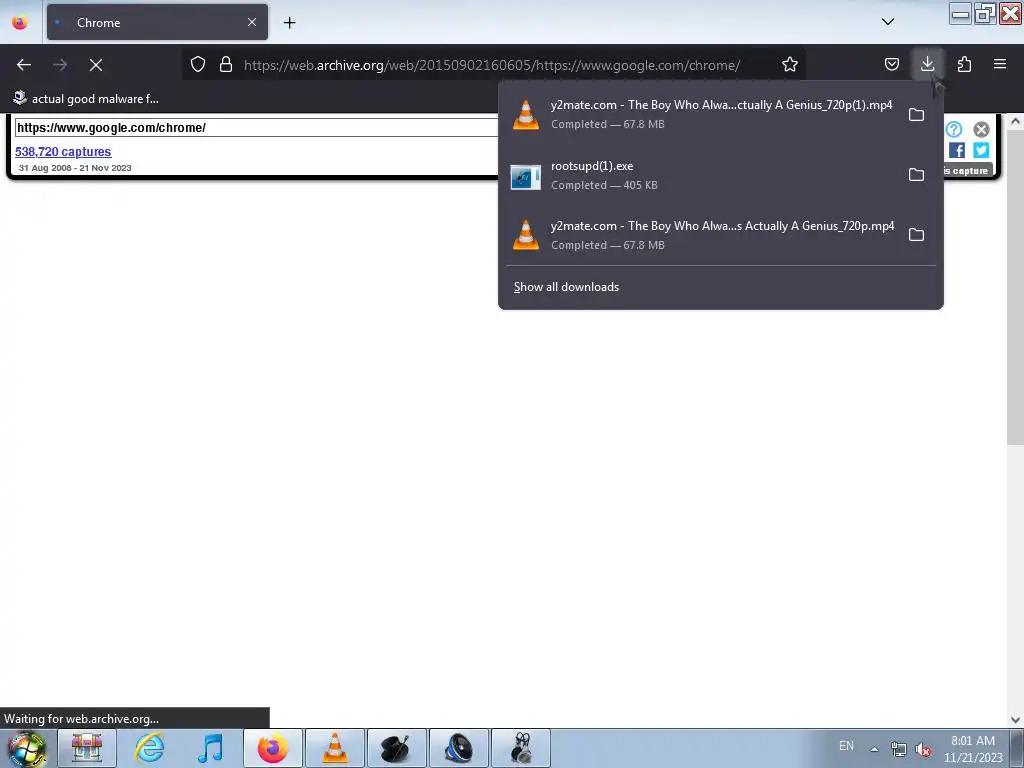Click the Wayback toolbar help question icon
1024x768 pixels.
[954, 129]
